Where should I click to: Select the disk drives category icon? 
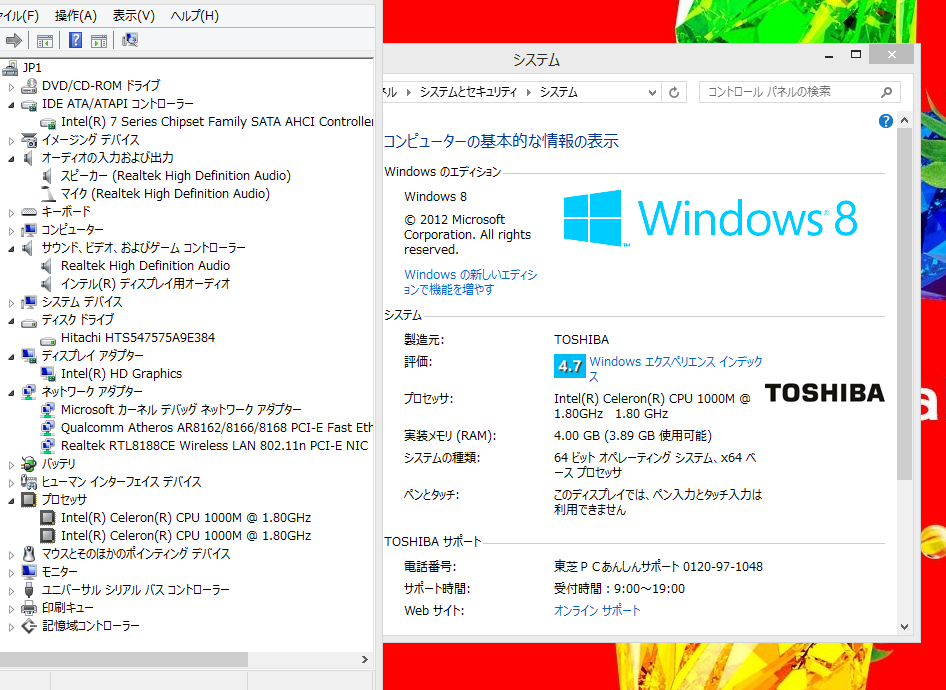pyautogui.click(x=29, y=323)
